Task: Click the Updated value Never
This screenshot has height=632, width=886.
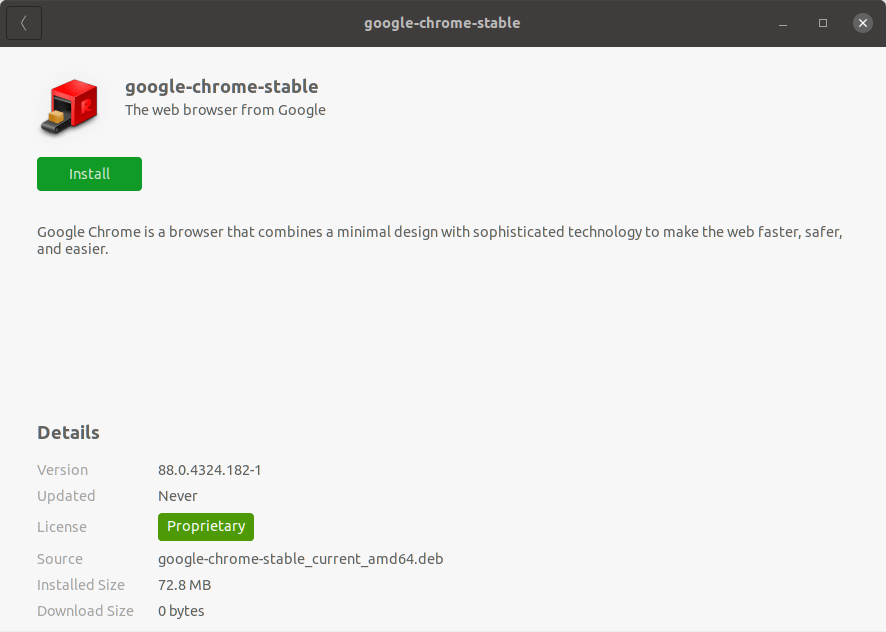Action: [x=177, y=496]
